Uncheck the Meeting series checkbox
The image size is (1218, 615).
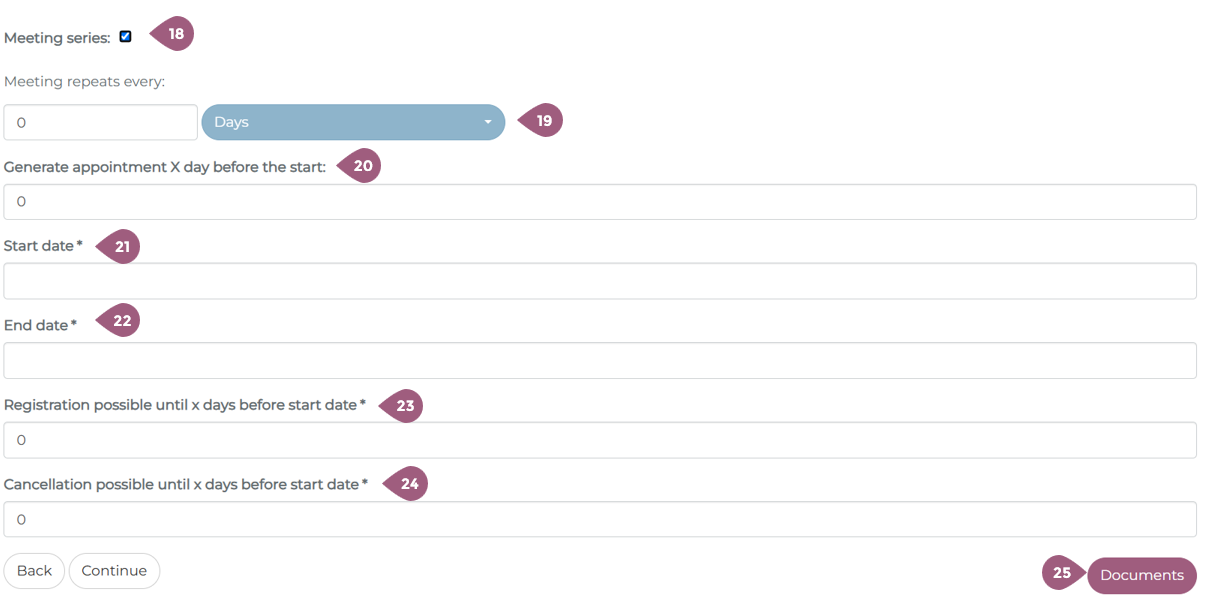(x=125, y=37)
